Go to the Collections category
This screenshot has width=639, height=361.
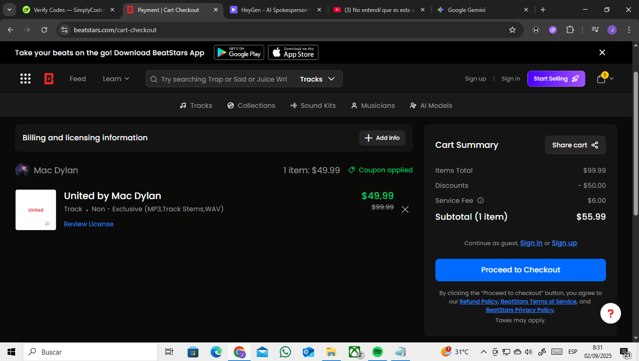pos(251,106)
